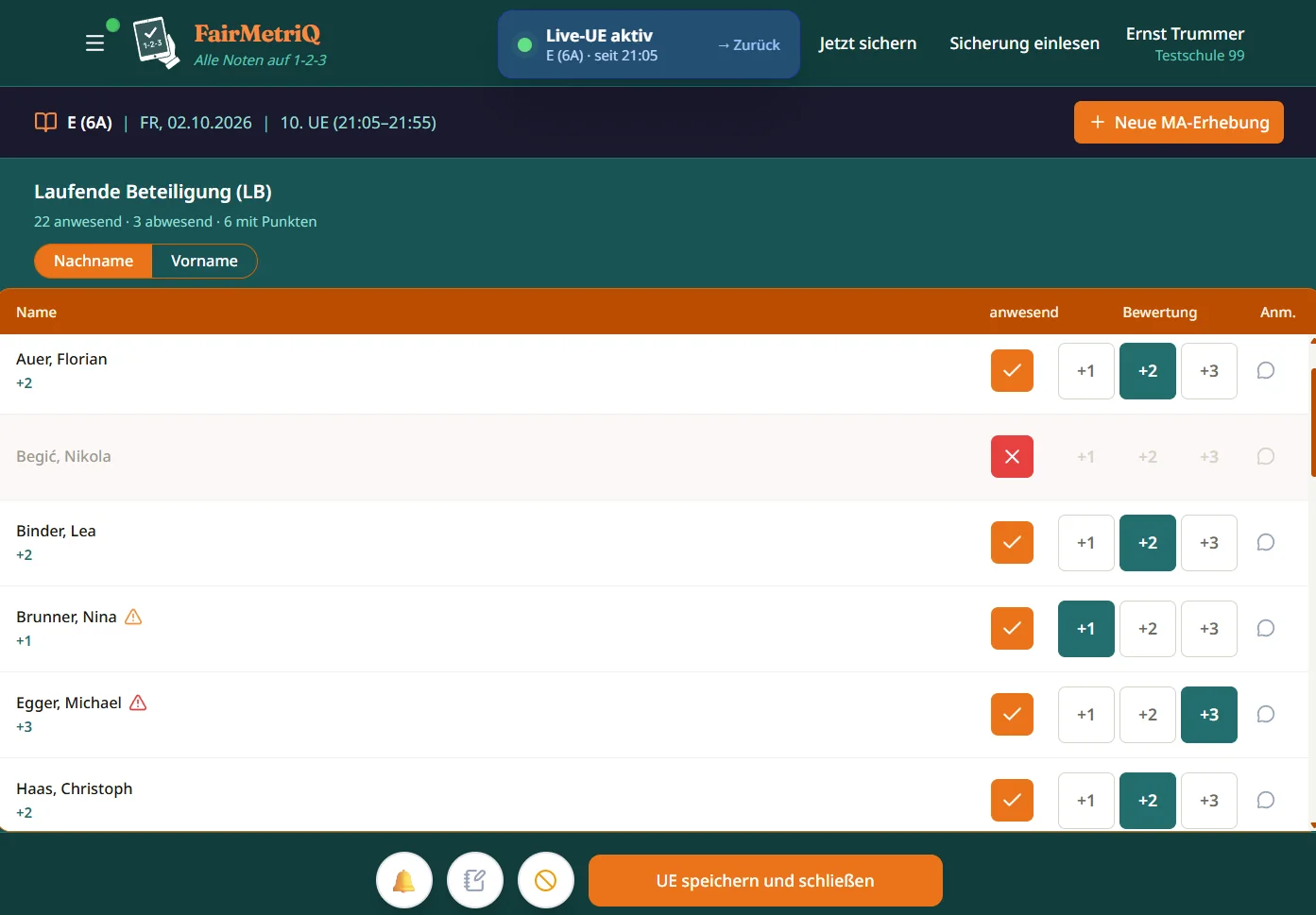Click the Zurück link in the Live-UE banner
The image size is (1316, 915).
(x=749, y=44)
